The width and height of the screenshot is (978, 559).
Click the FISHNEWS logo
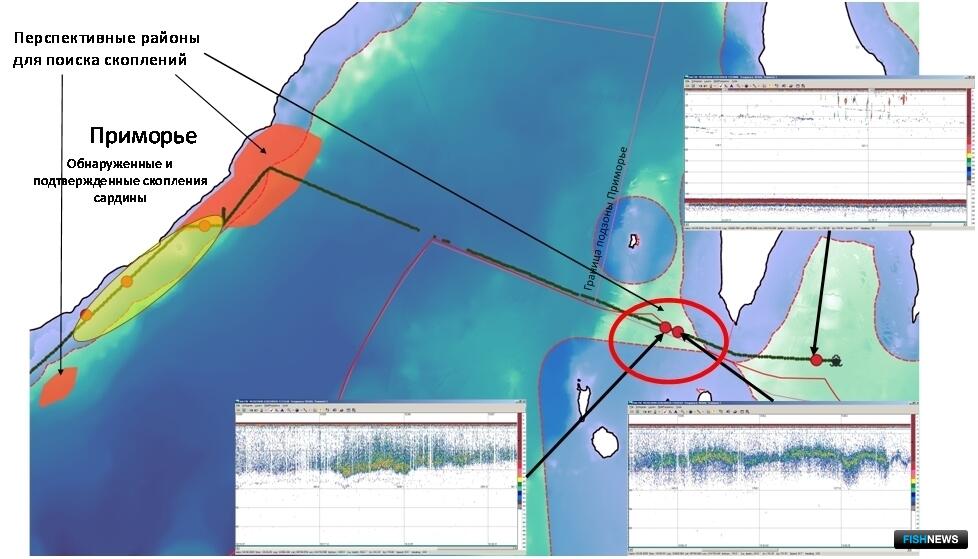tap(931, 539)
